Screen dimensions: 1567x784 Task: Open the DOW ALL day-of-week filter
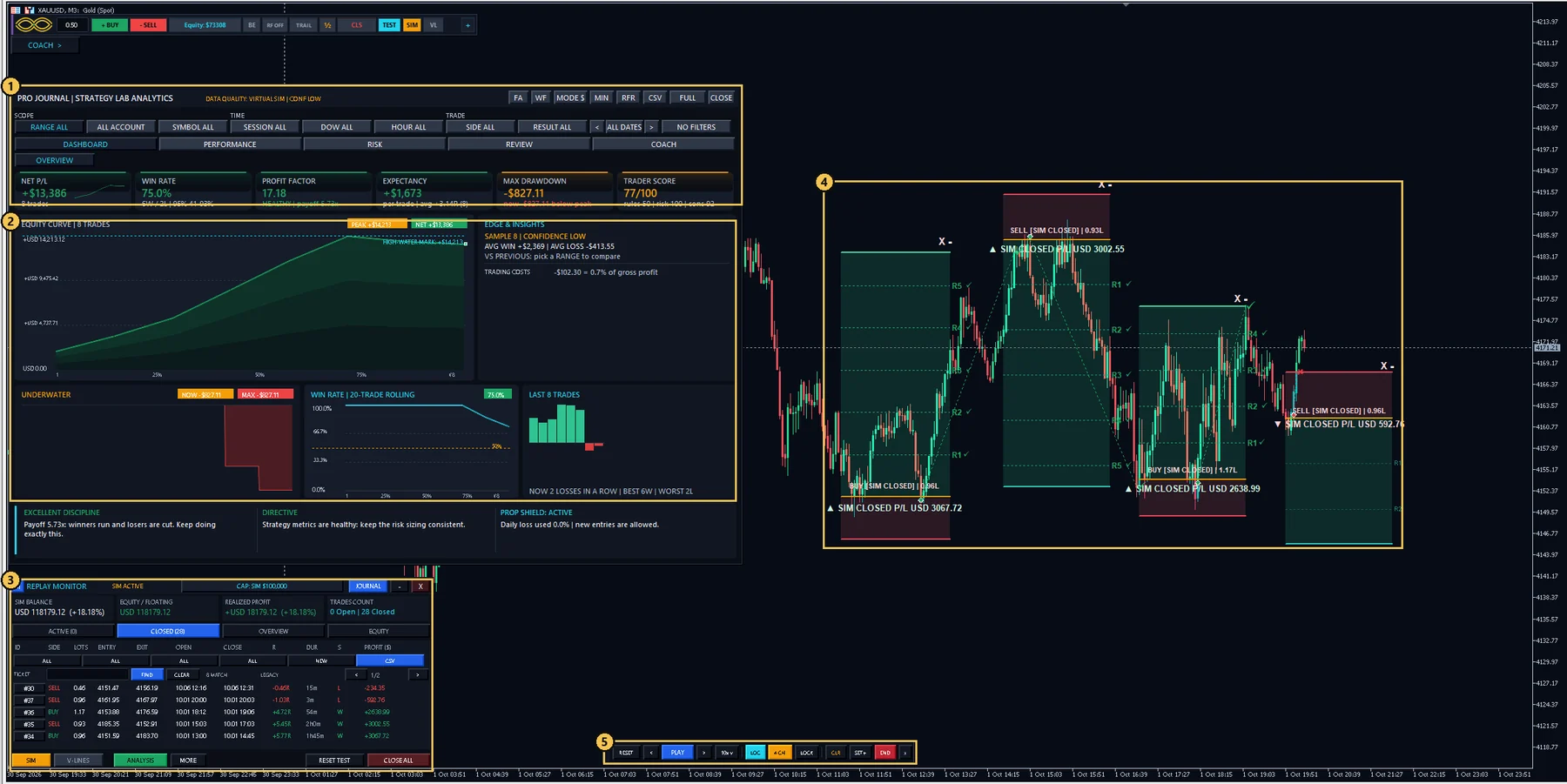(337, 127)
